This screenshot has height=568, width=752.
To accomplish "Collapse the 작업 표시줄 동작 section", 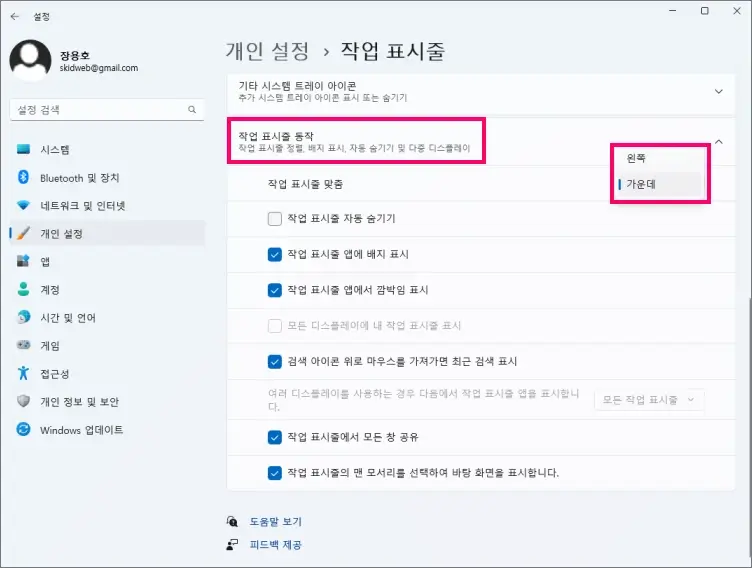I will tap(718, 142).
